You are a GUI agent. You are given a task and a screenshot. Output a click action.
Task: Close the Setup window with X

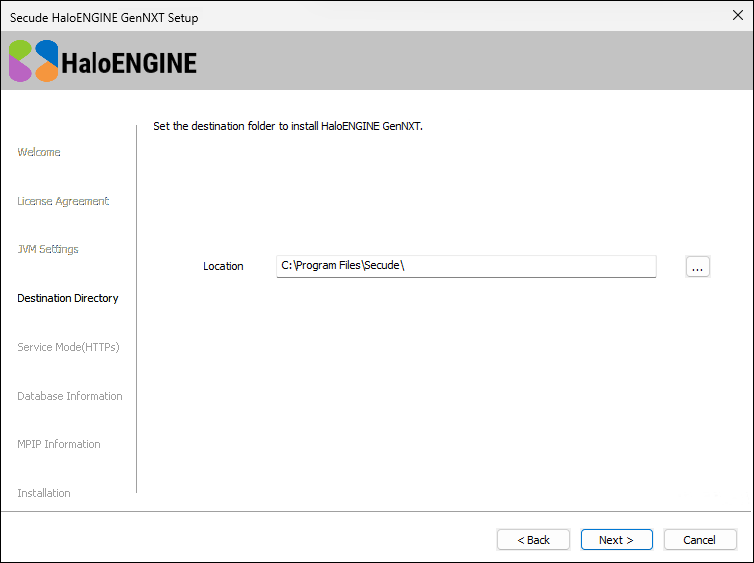point(738,15)
